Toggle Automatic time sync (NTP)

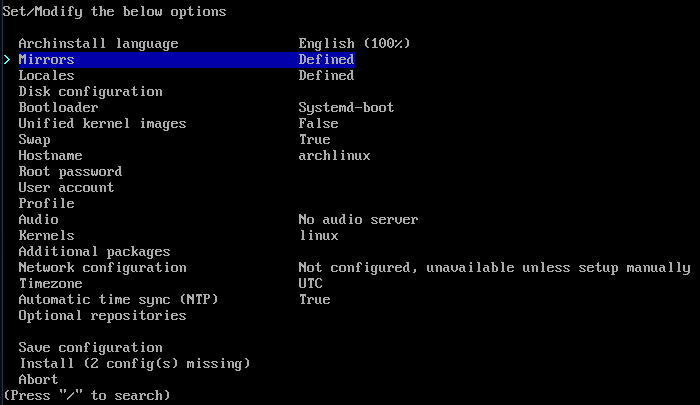(x=118, y=300)
